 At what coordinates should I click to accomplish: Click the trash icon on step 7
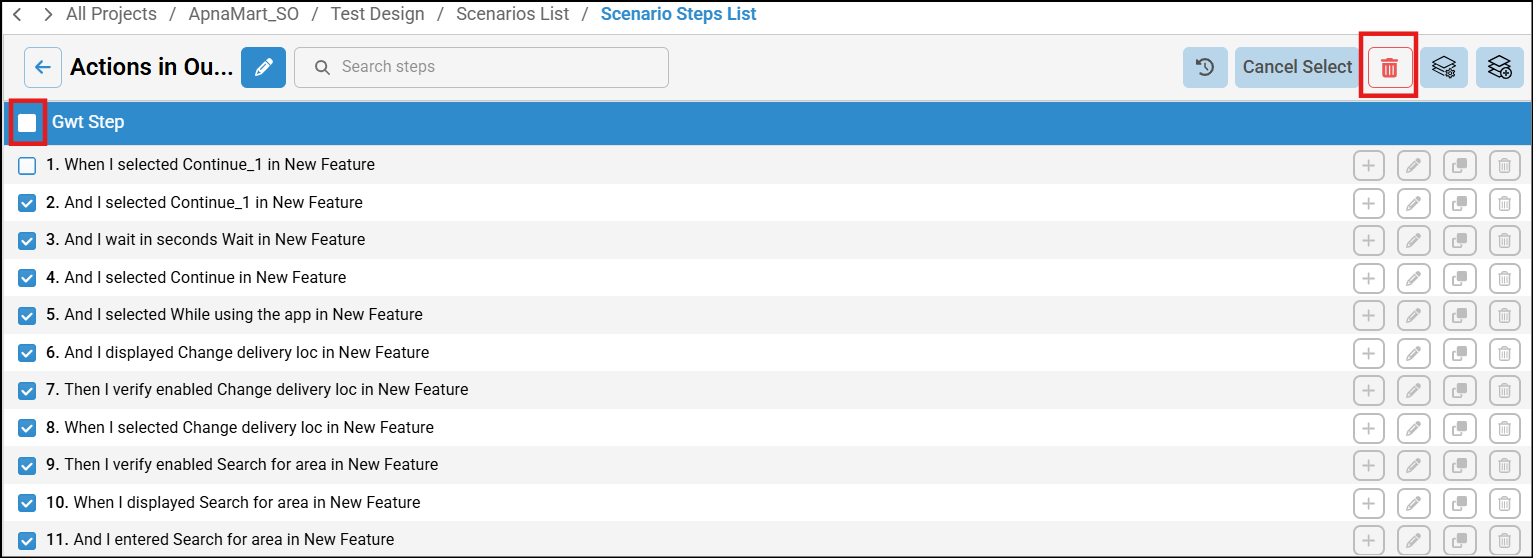1504,390
